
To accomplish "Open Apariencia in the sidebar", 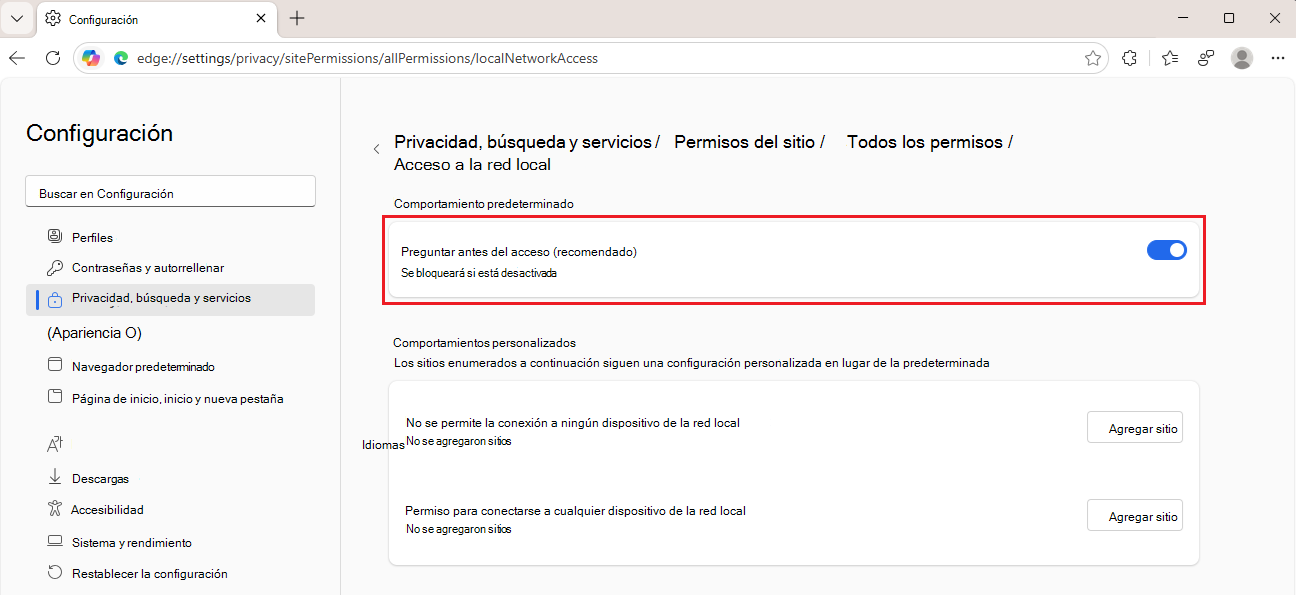I will click(94, 333).
